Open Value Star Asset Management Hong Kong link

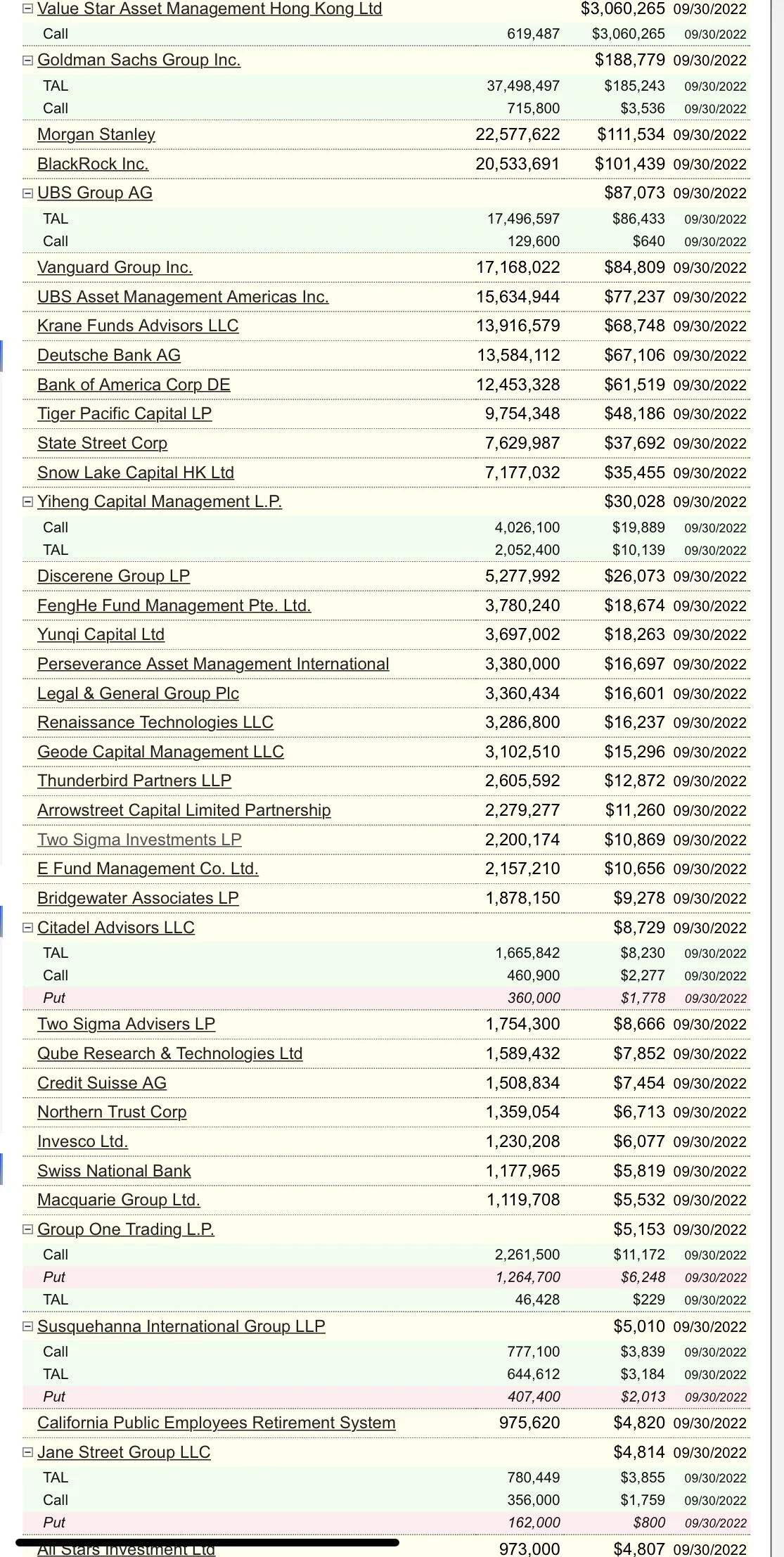point(210,9)
